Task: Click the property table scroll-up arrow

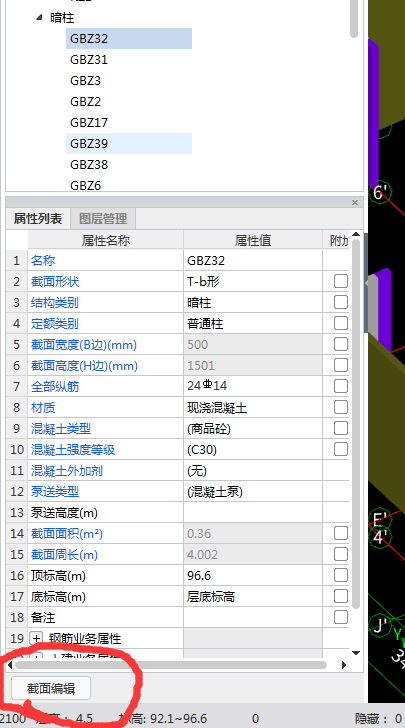Action: click(x=356, y=235)
